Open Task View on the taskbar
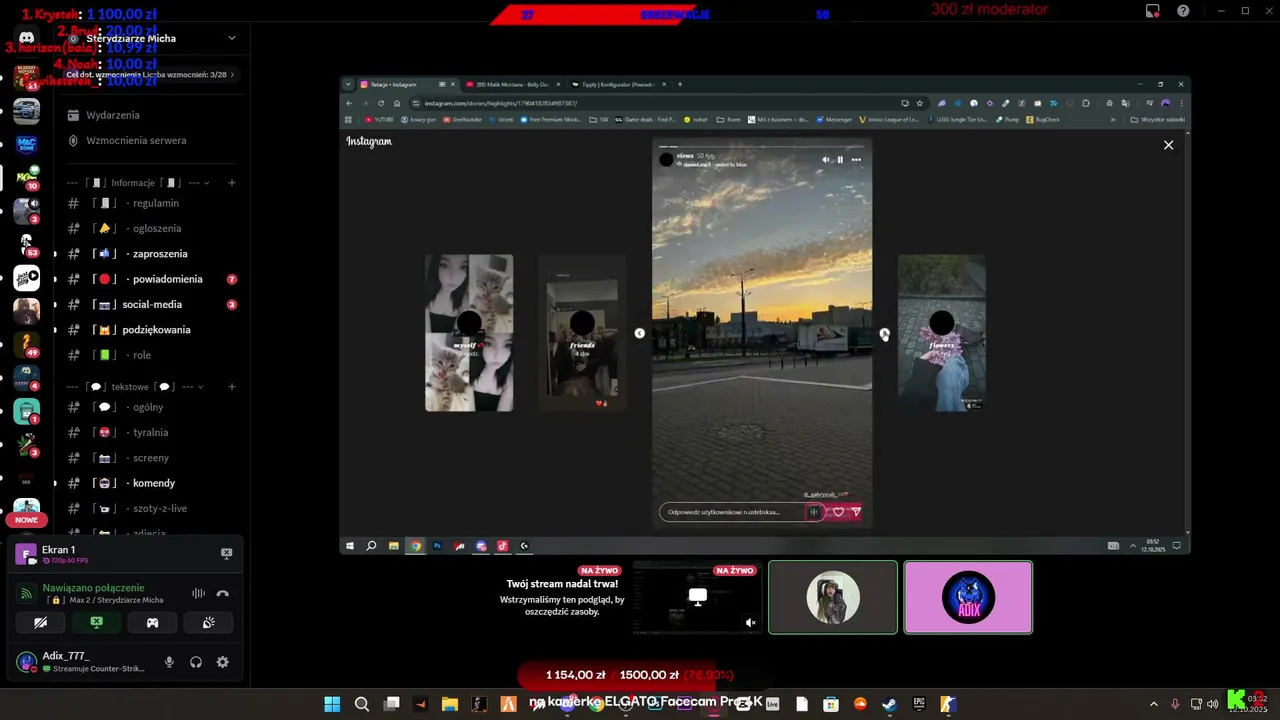The image size is (1280, 720). click(392, 704)
